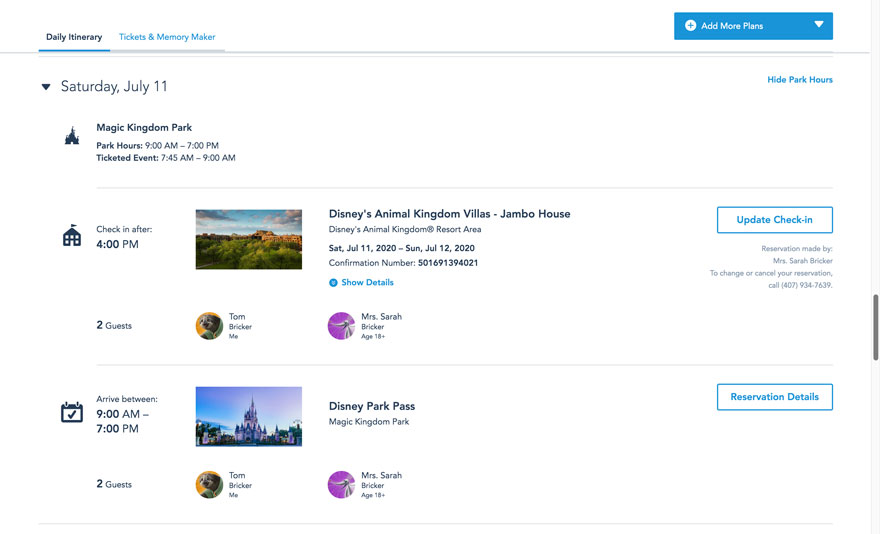The height and width of the screenshot is (534, 880).
Task: Click the Update Check-in button
Action: pyautogui.click(x=774, y=220)
